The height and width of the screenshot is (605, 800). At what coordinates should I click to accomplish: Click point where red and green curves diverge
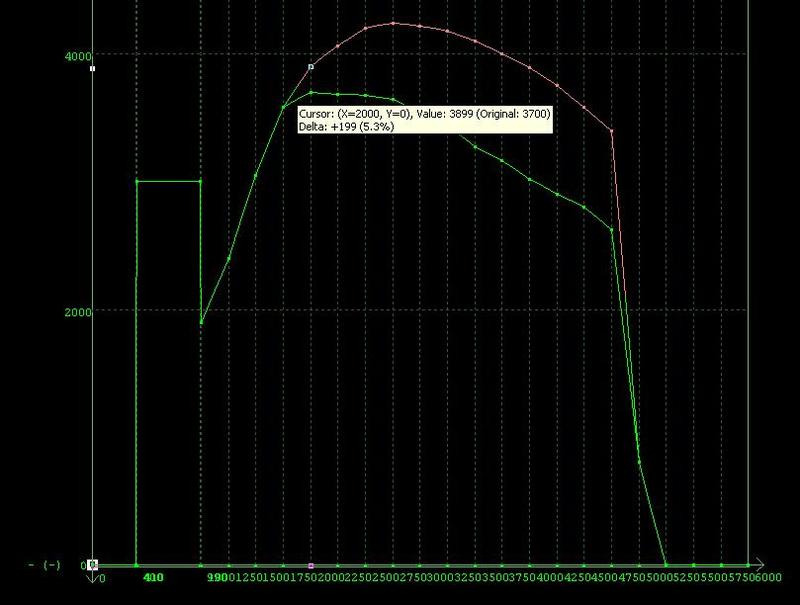[x=284, y=107]
